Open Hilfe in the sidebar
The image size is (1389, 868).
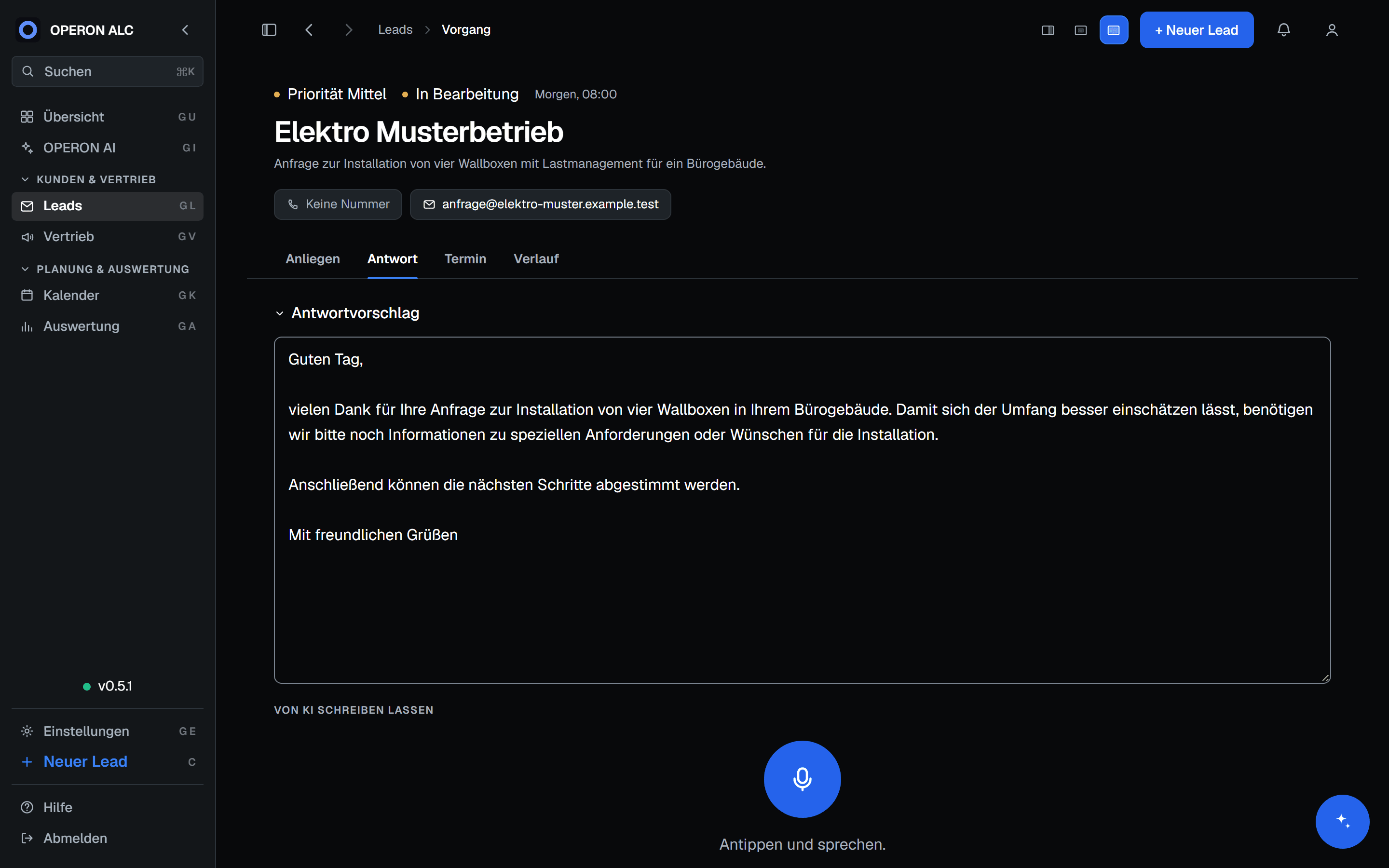tap(108, 807)
